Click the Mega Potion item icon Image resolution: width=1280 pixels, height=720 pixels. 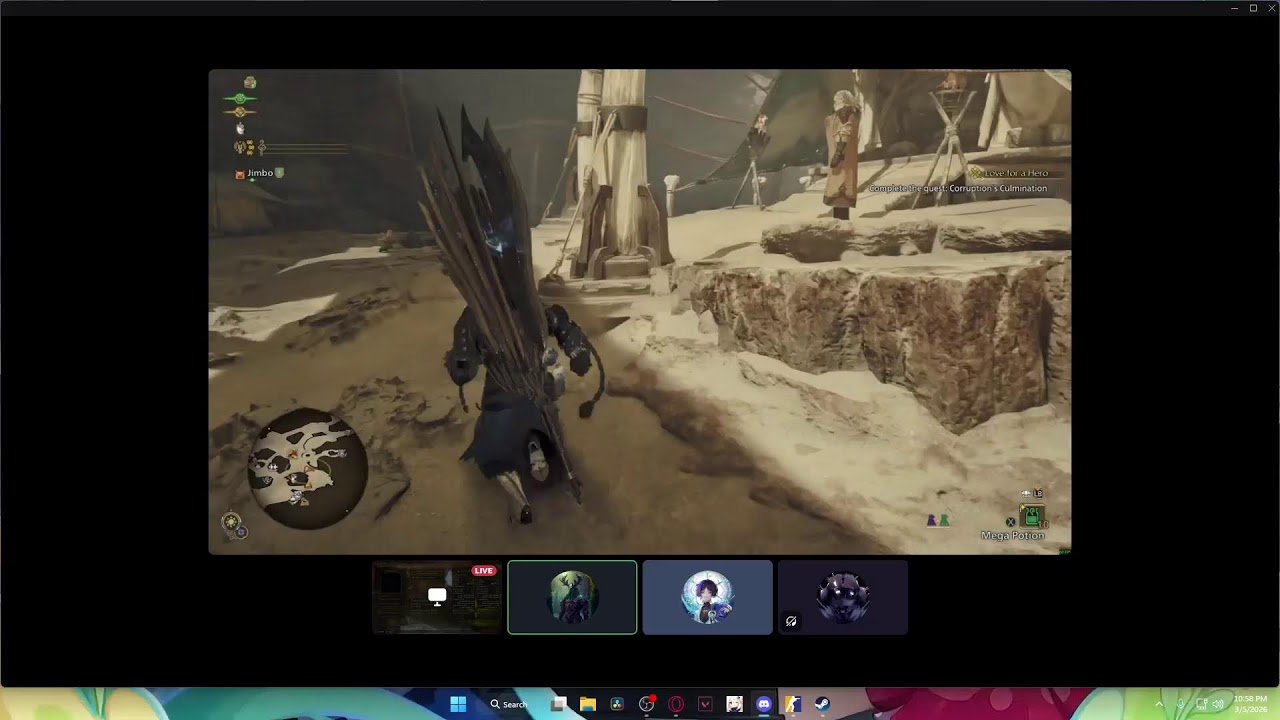[1031, 517]
